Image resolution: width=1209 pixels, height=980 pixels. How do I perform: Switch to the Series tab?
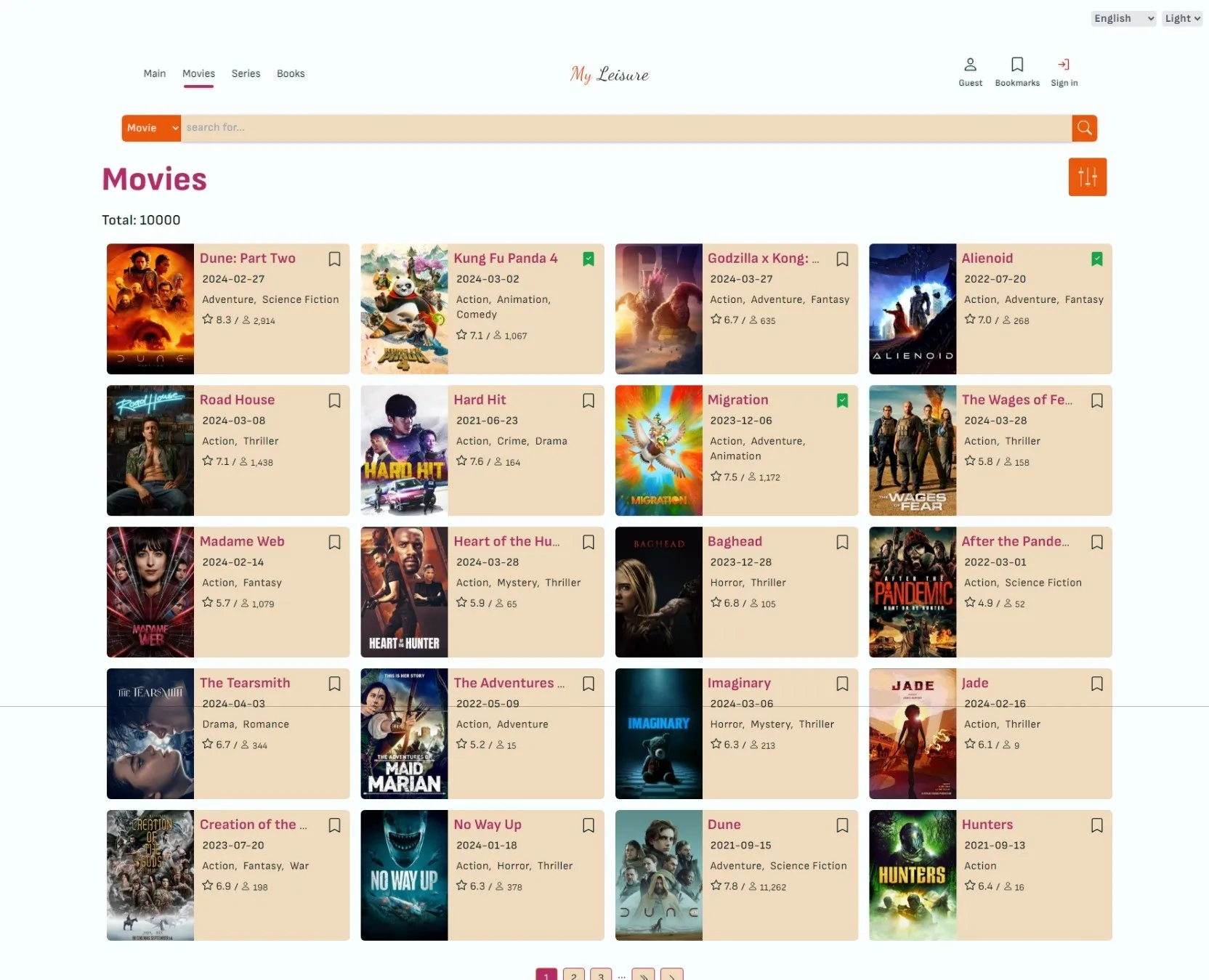pyautogui.click(x=246, y=73)
